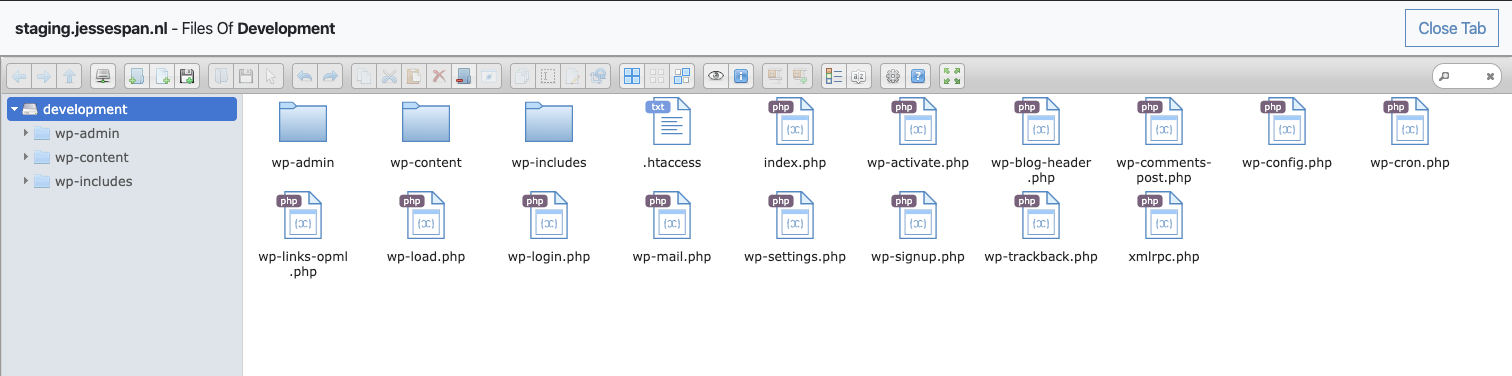Go up to parent folder
This screenshot has height=376, width=1512.
[69, 75]
